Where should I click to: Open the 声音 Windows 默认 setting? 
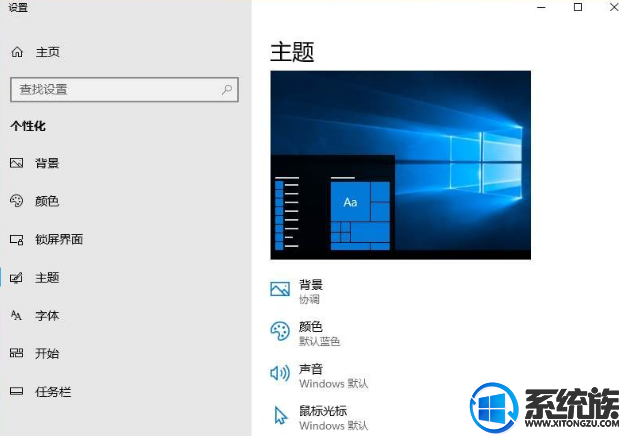(319, 376)
